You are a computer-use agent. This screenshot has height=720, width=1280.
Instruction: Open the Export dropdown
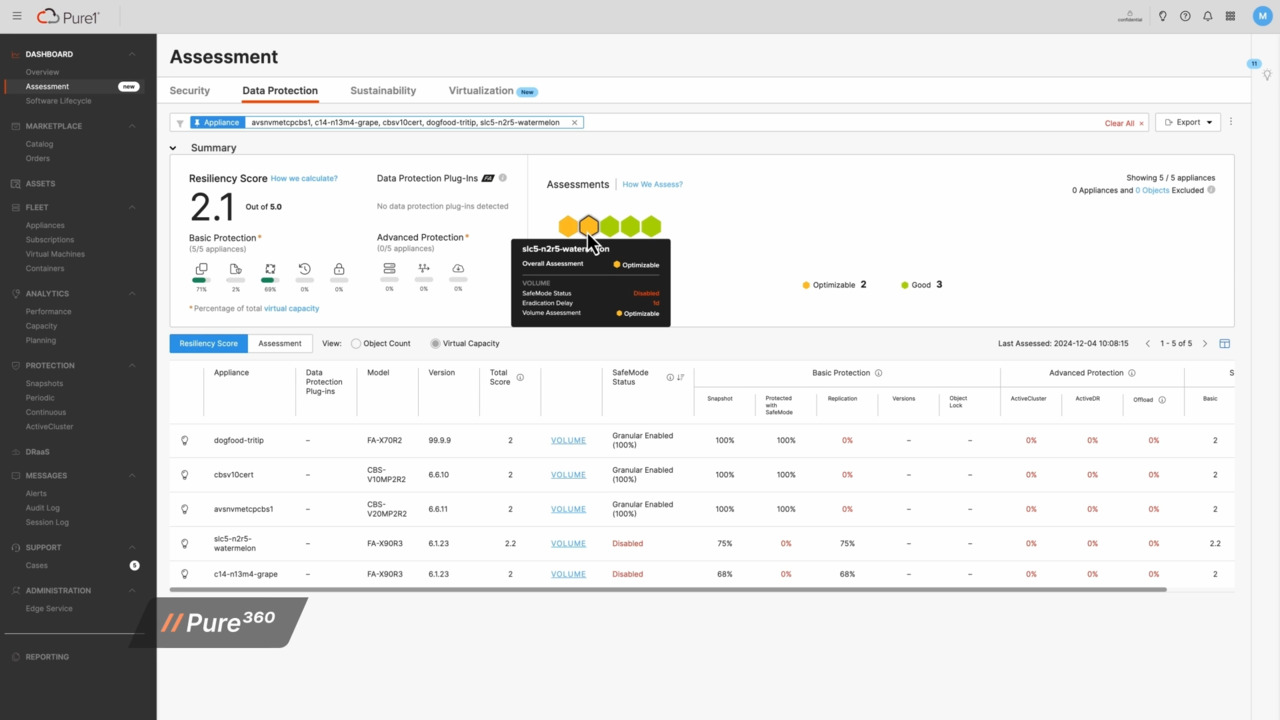pyautogui.click(x=1188, y=122)
